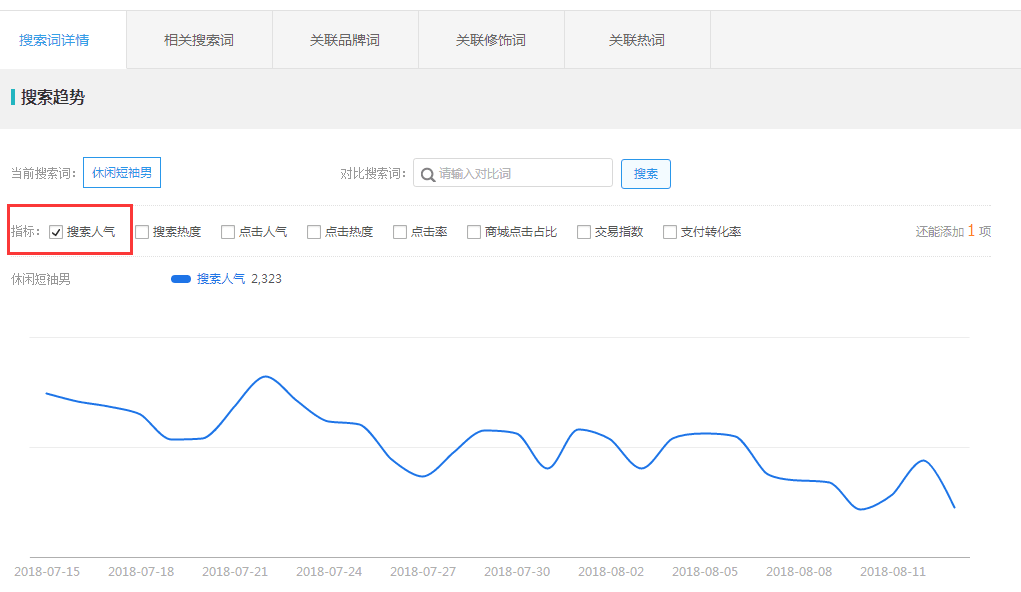Click the blue 搜索人气 legend marker
The width and height of the screenshot is (1021, 592).
coord(183,278)
